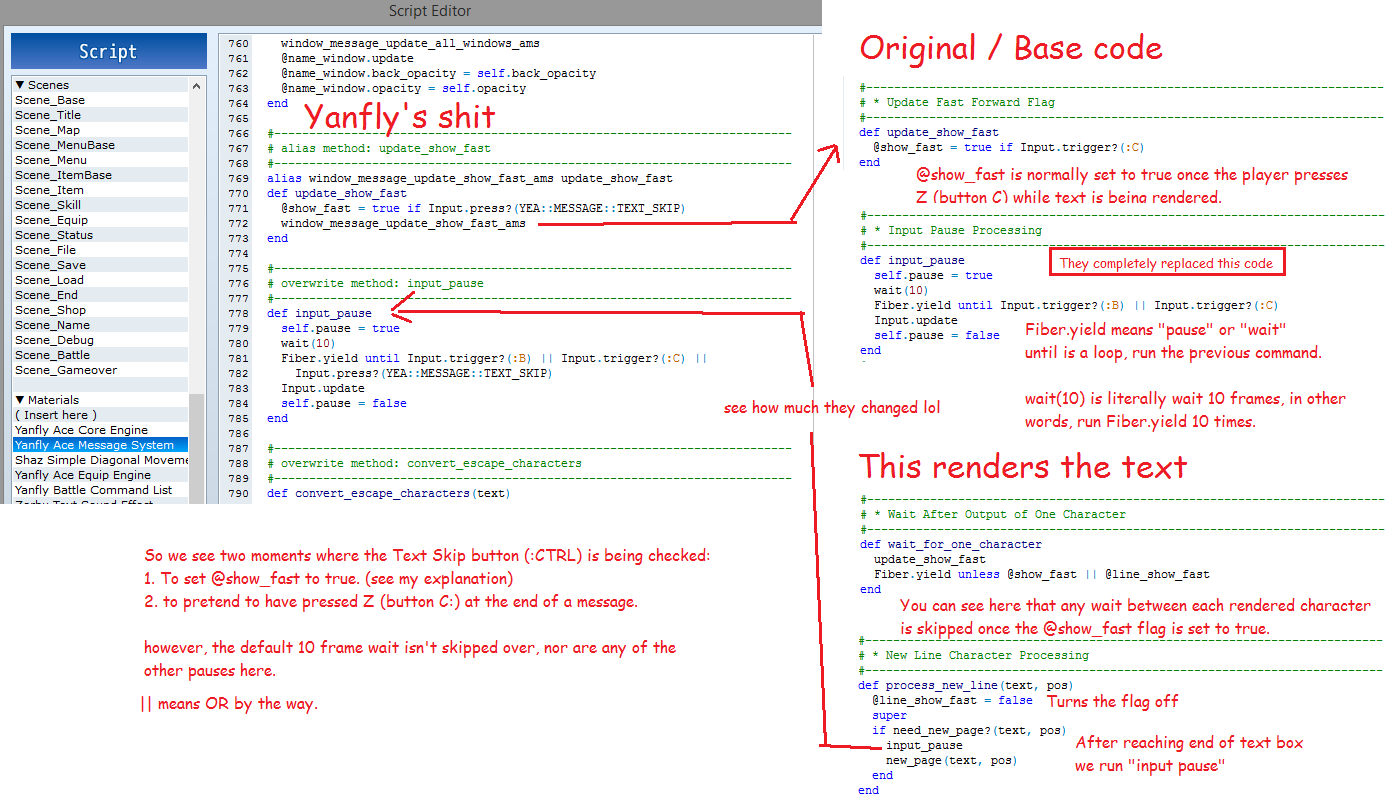Click line 779 self.pause = true
This screenshot has height=803, width=1391.
340,329
